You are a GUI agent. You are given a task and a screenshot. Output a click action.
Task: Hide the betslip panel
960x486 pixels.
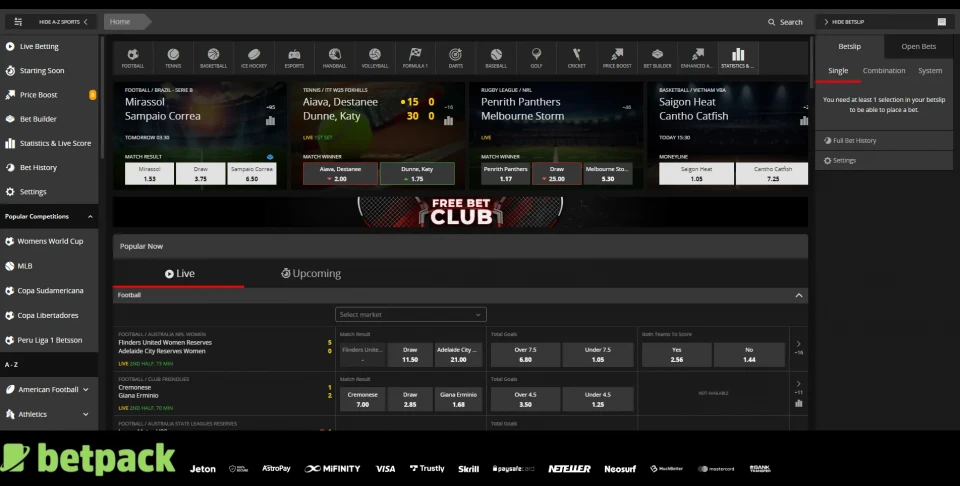[844, 22]
